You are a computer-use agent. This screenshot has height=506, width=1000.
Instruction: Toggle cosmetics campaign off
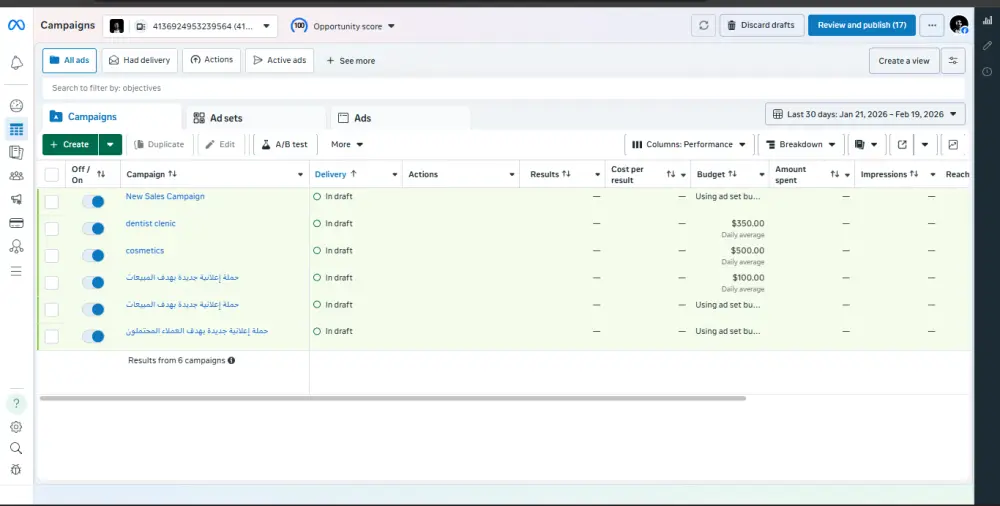pyautogui.click(x=93, y=255)
